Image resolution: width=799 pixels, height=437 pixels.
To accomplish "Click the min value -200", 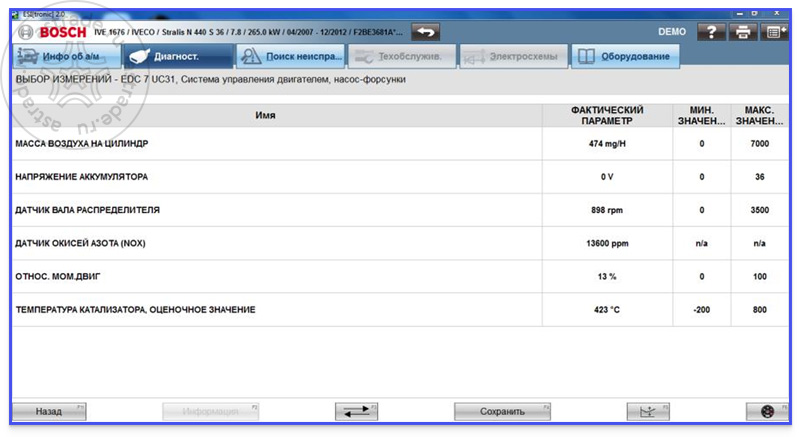I will click(x=701, y=310).
